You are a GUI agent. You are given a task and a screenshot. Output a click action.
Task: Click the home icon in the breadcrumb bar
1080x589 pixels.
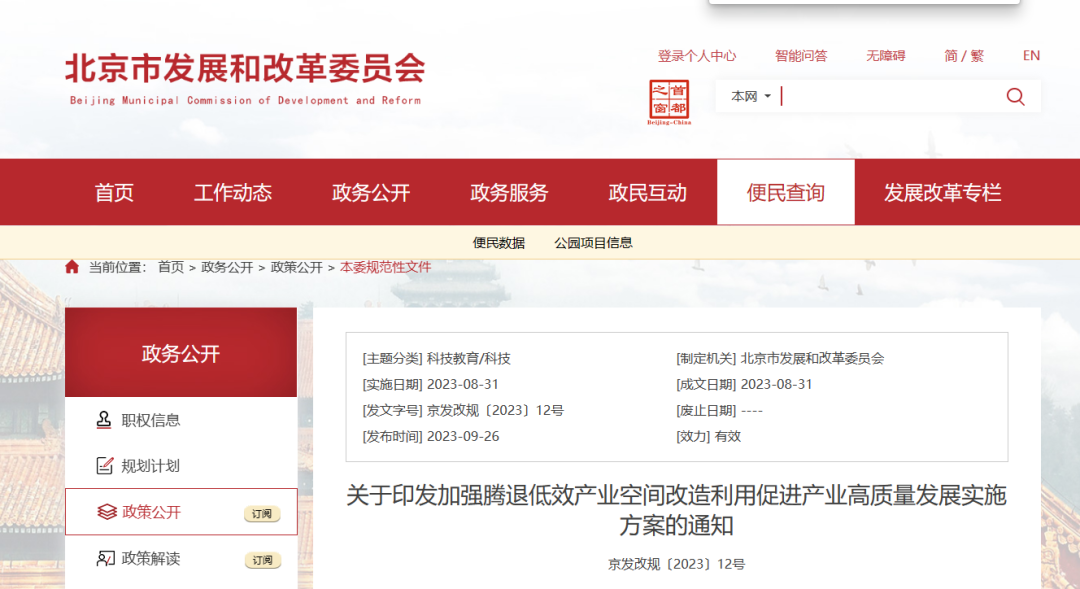pos(71,267)
